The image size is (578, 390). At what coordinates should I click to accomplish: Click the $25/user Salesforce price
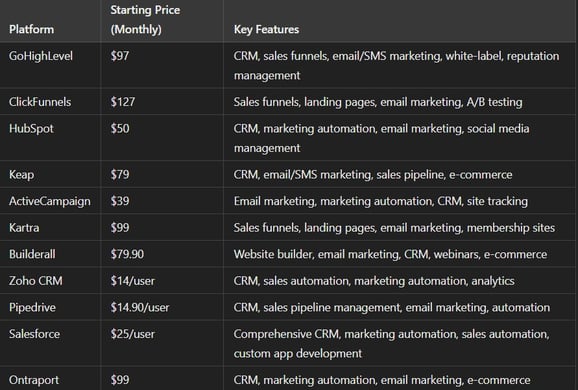133,334
